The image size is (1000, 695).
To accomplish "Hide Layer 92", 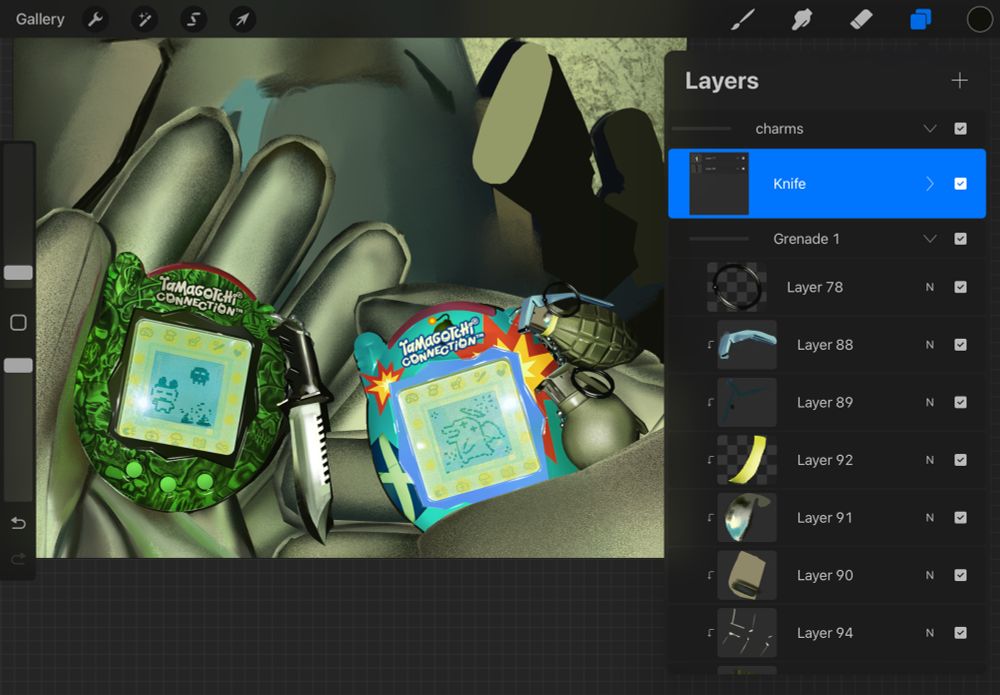I will 960,460.
